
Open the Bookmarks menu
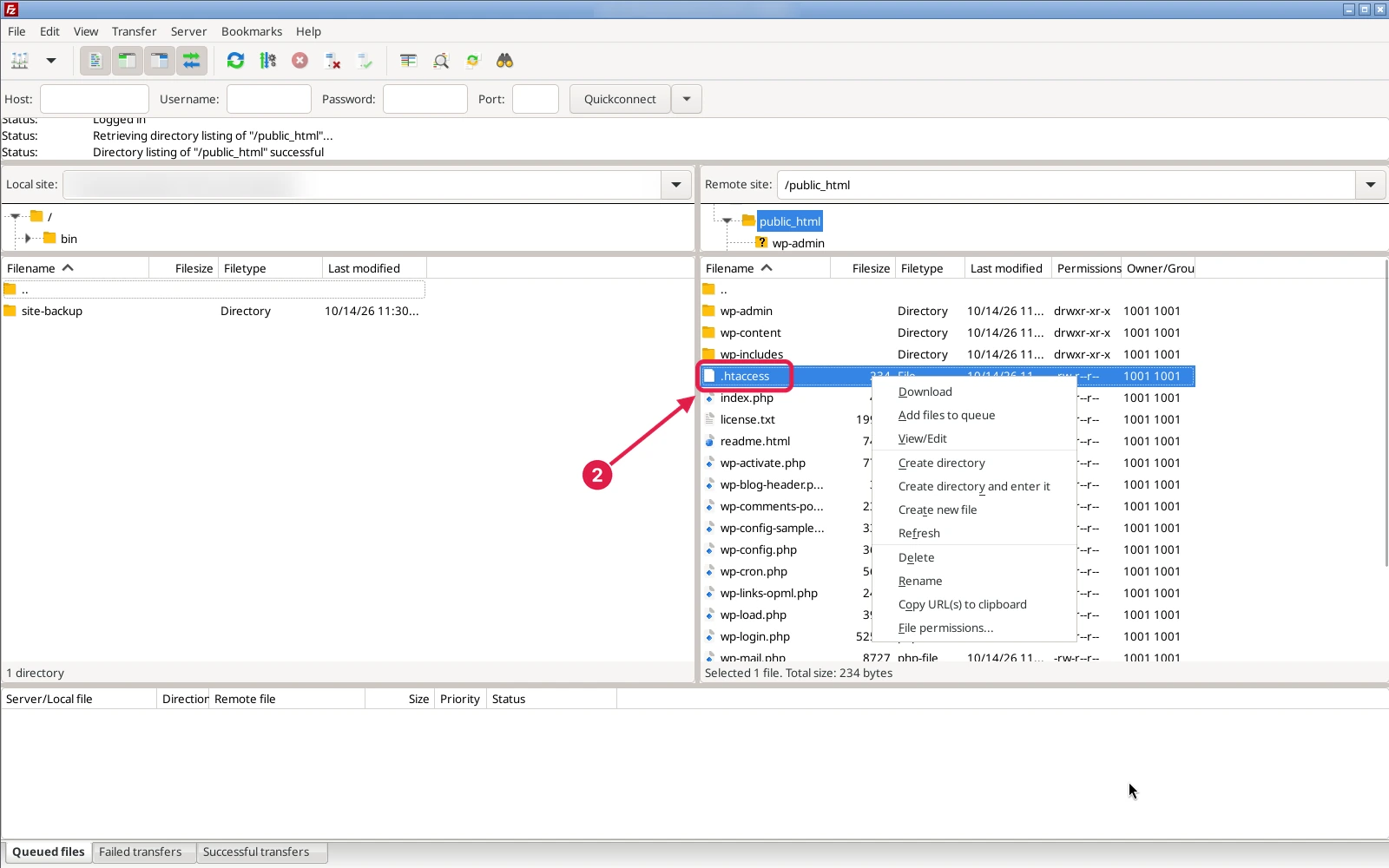point(252,31)
